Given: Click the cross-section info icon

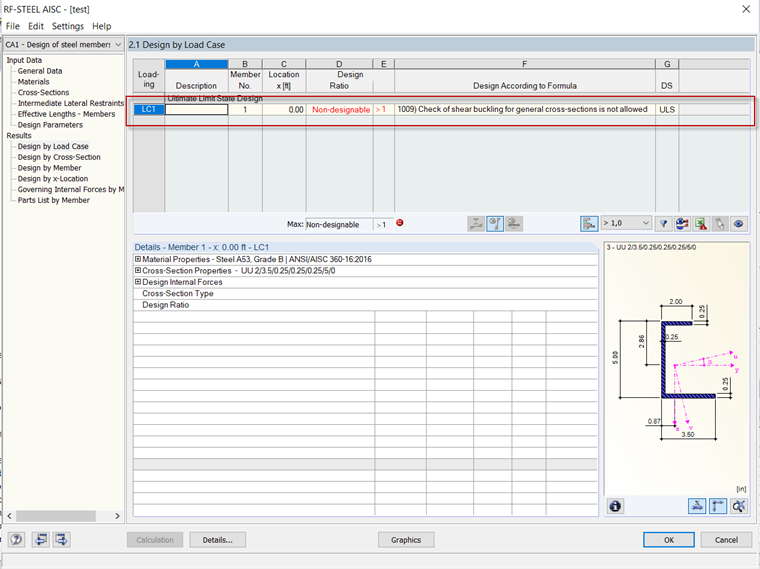Looking at the screenshot, I should (x=616, y=506).
